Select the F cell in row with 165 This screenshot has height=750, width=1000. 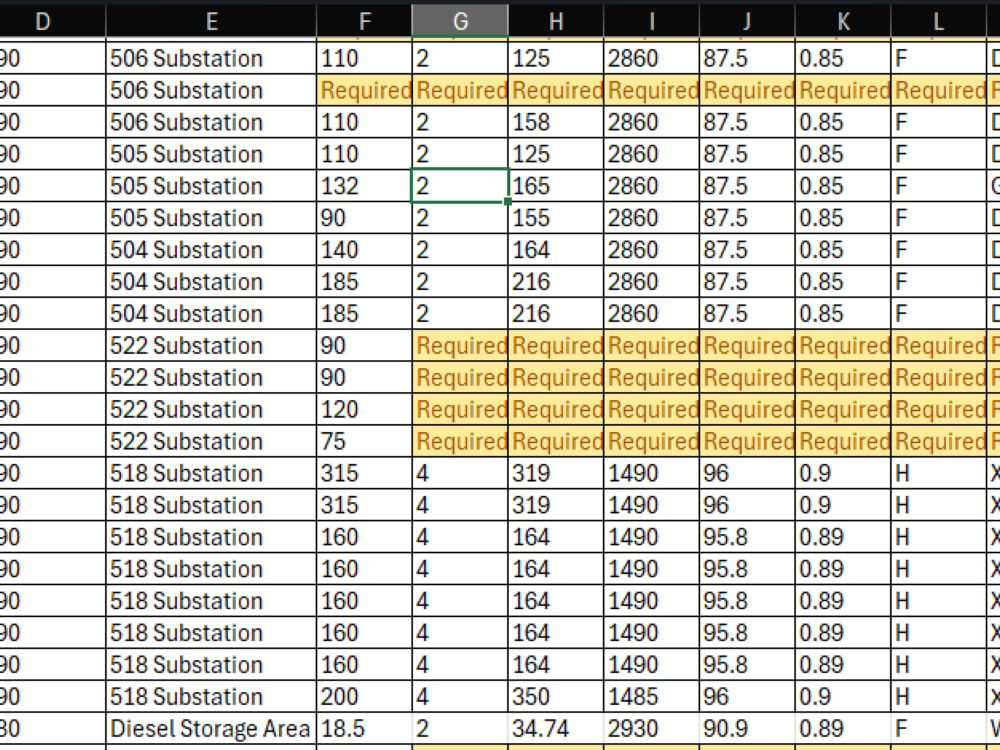[x=938, y=186]
